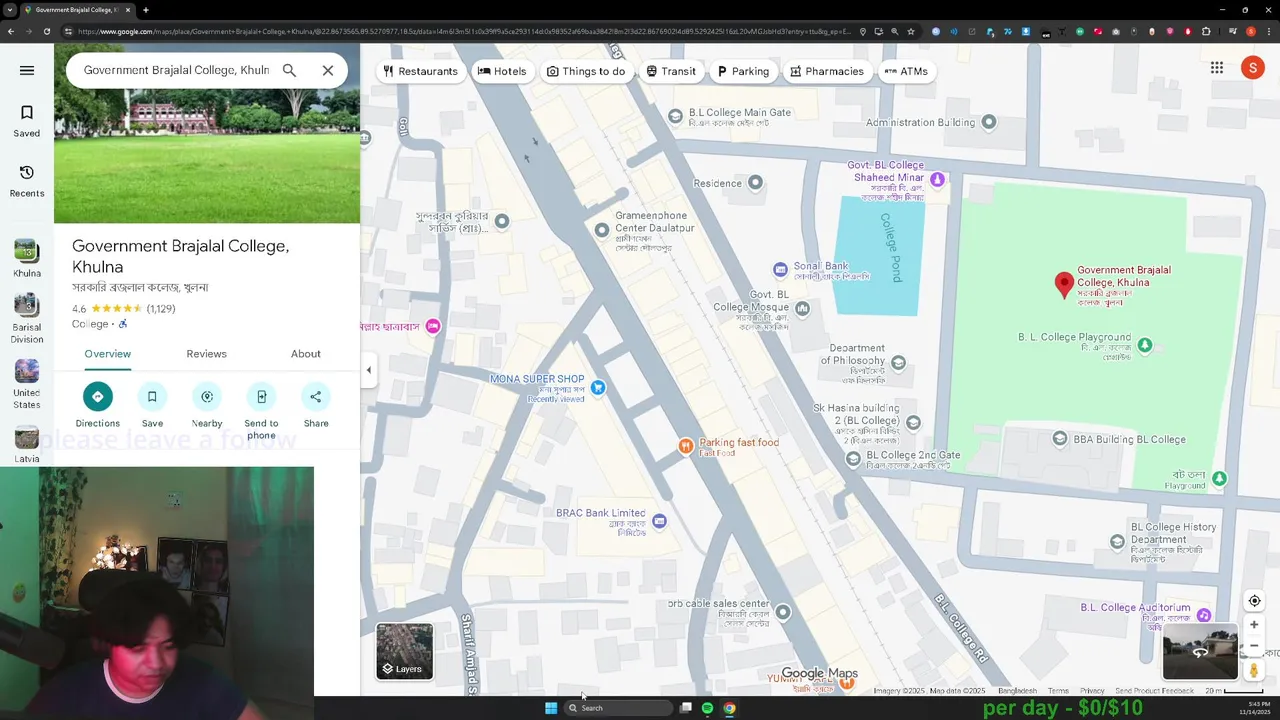Viewport: 1280px width, 720px height.
Task: Select the Sonali Bank map marker
Action: pos(781,269)
